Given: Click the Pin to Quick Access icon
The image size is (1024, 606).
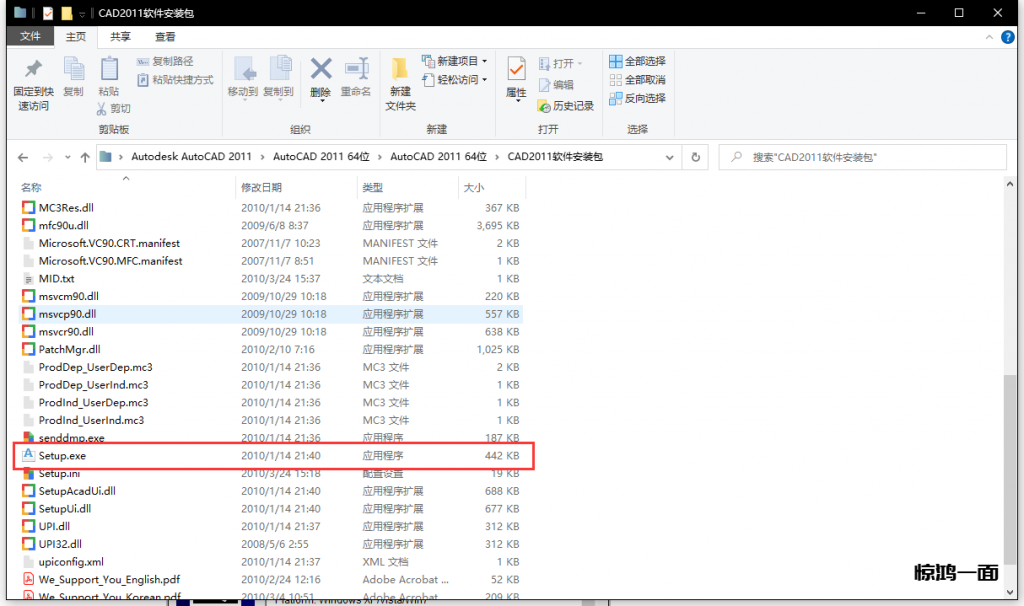Looking at the screenshot, I should click(x=32, y=72).
